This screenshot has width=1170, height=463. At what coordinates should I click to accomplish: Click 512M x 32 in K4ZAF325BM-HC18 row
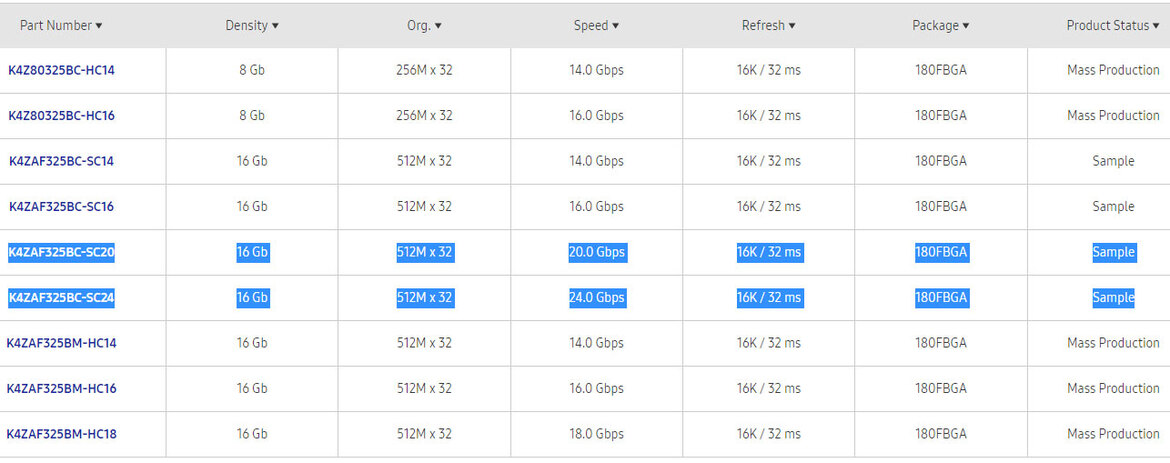point(424,435)
